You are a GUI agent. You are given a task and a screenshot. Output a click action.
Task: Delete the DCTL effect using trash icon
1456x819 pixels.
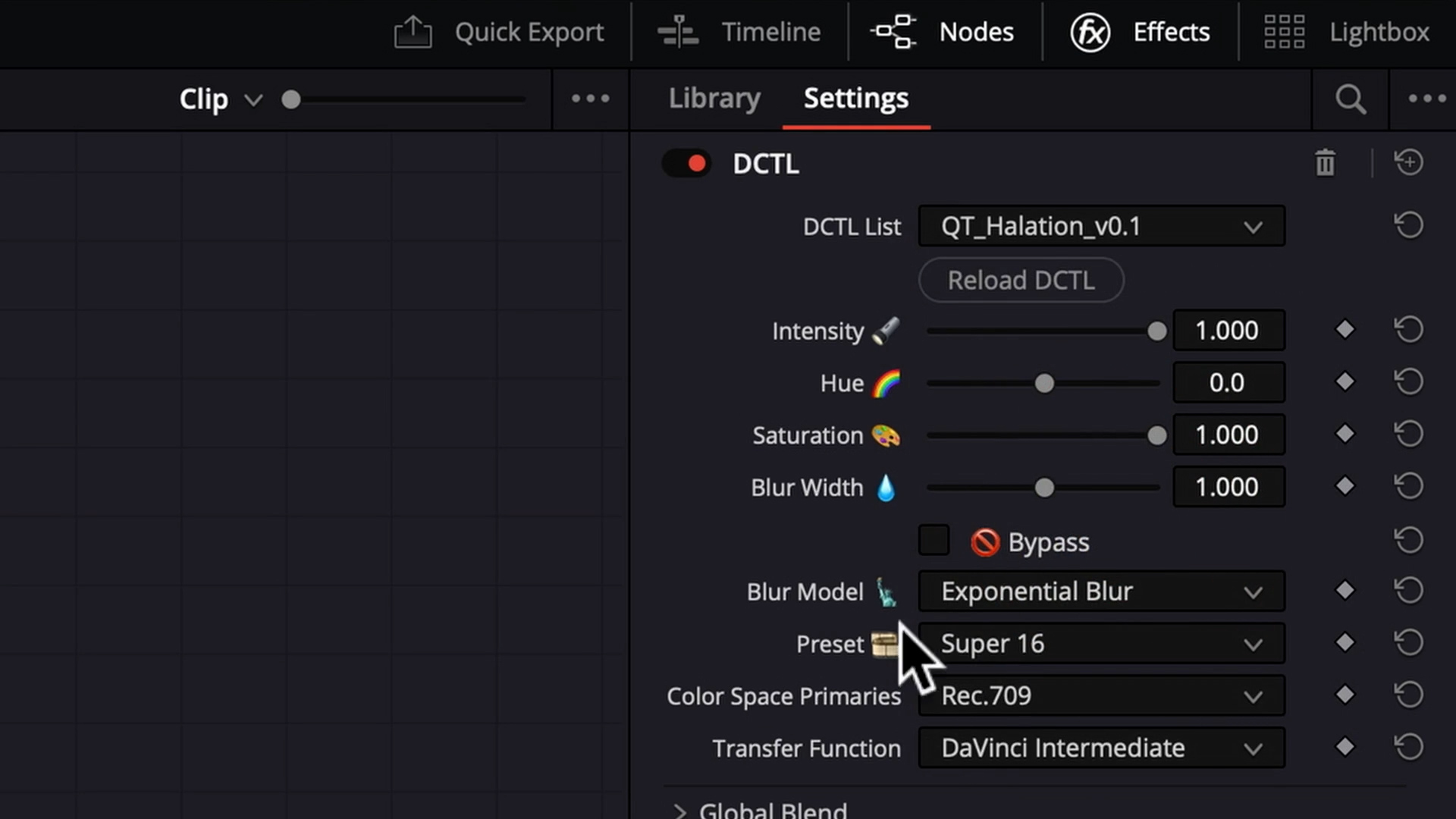1325,162
